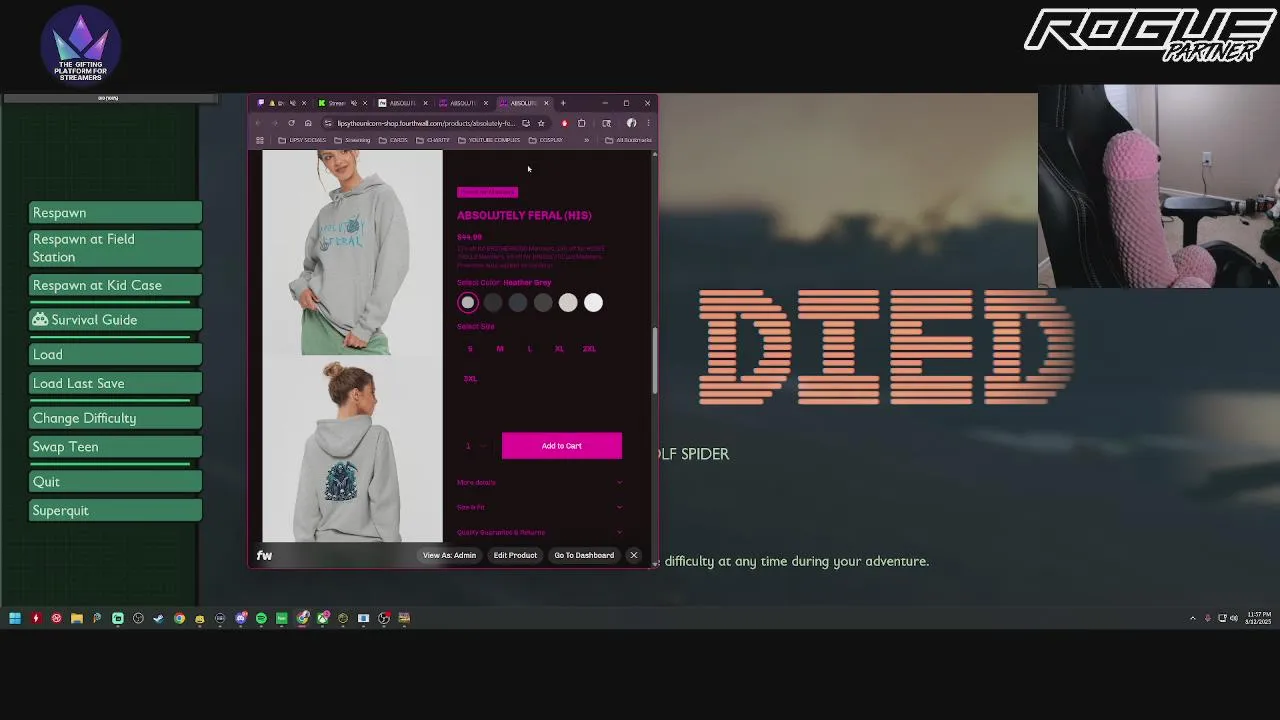Click Quit in the game menu
The height and width of the screenshot is (720, 1280).
click(115, 482)
